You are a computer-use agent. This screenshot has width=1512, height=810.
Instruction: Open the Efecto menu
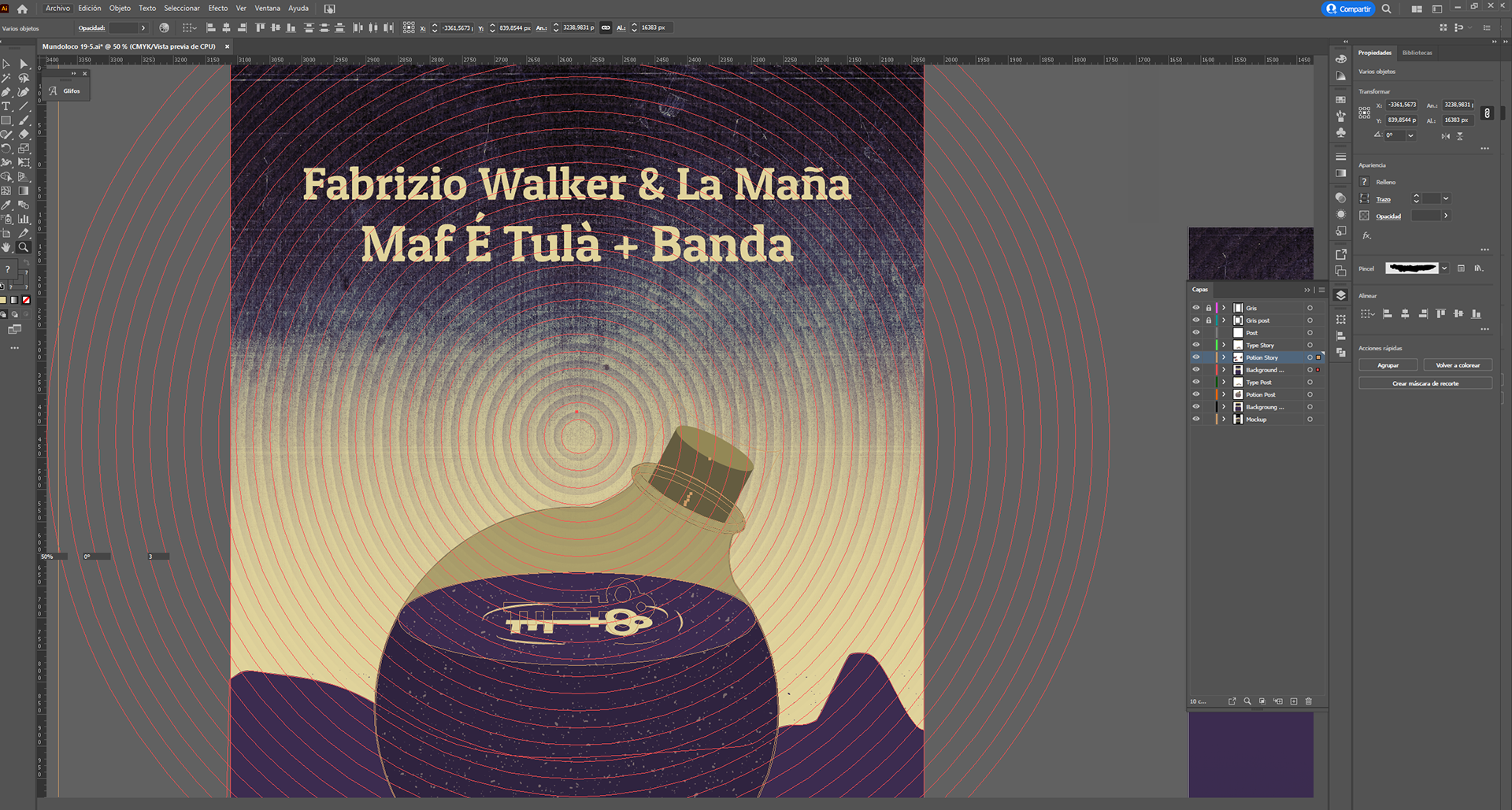(218, 8)
